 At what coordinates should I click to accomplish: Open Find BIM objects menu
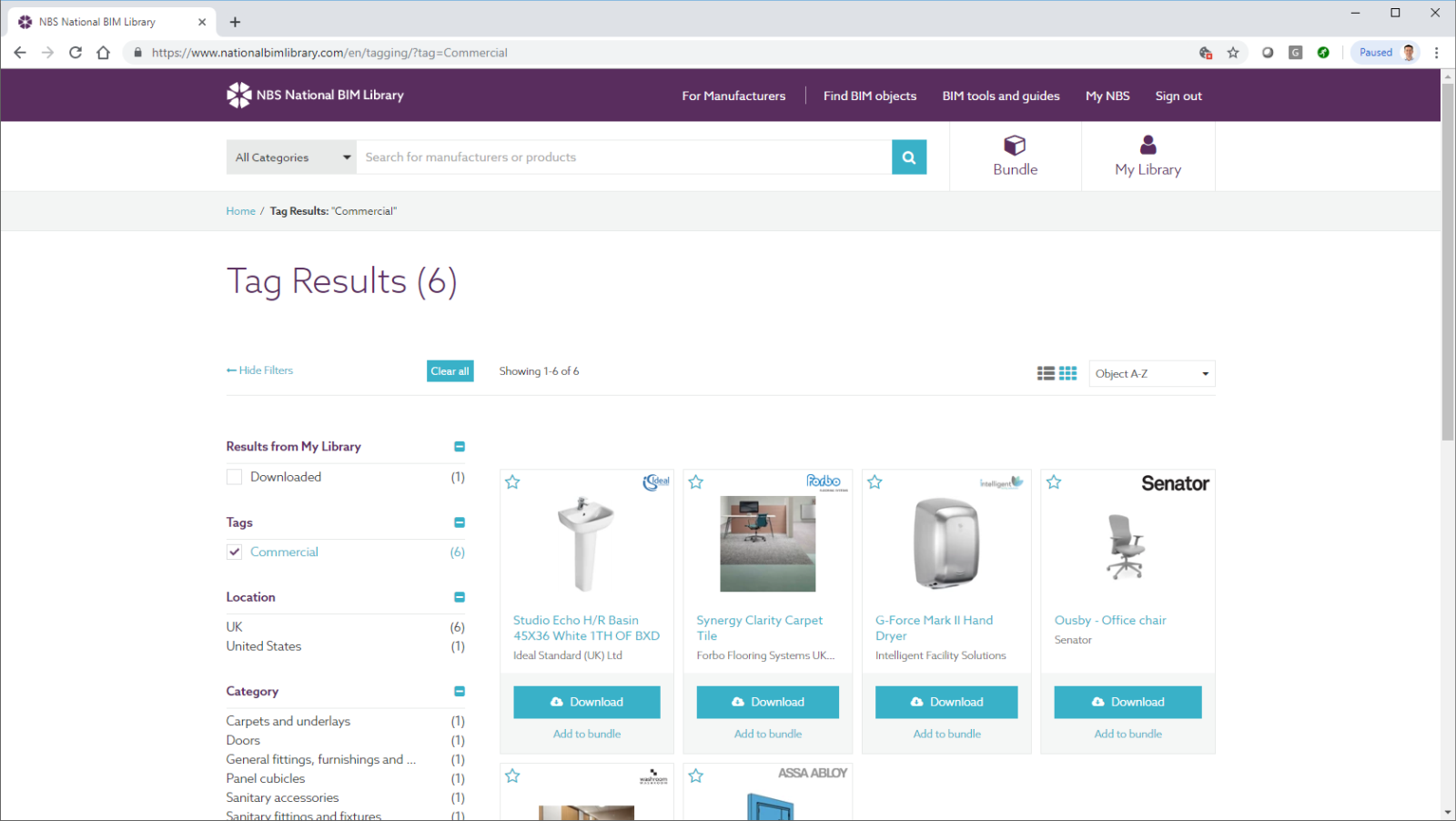pos(870,96)
